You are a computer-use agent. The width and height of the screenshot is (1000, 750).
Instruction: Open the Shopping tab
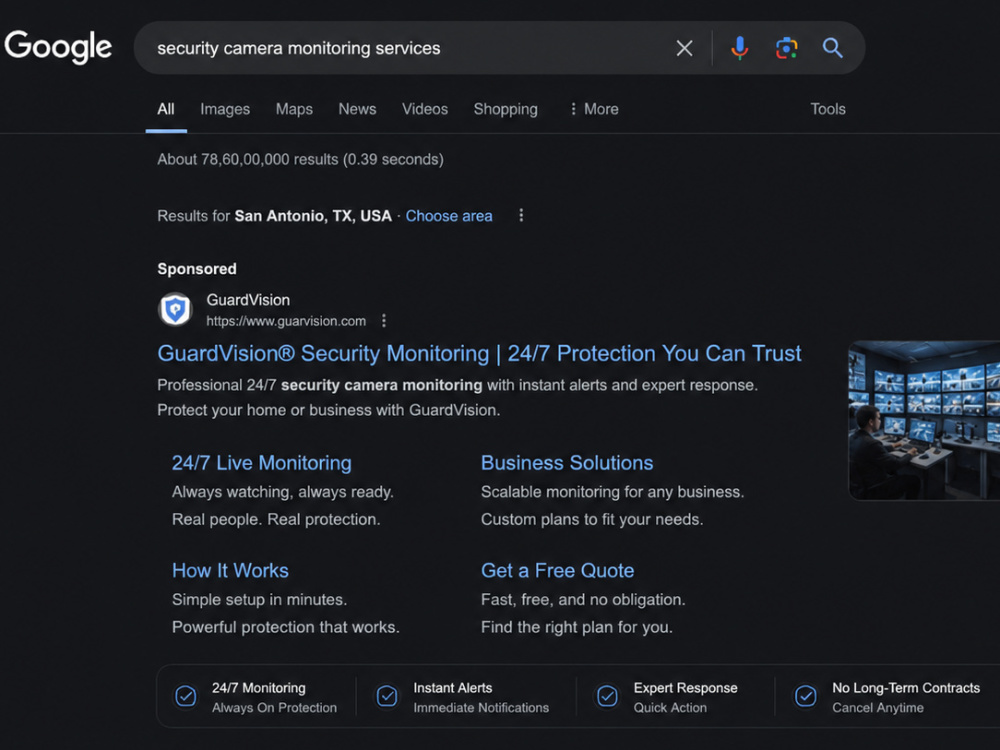point(506,109)
